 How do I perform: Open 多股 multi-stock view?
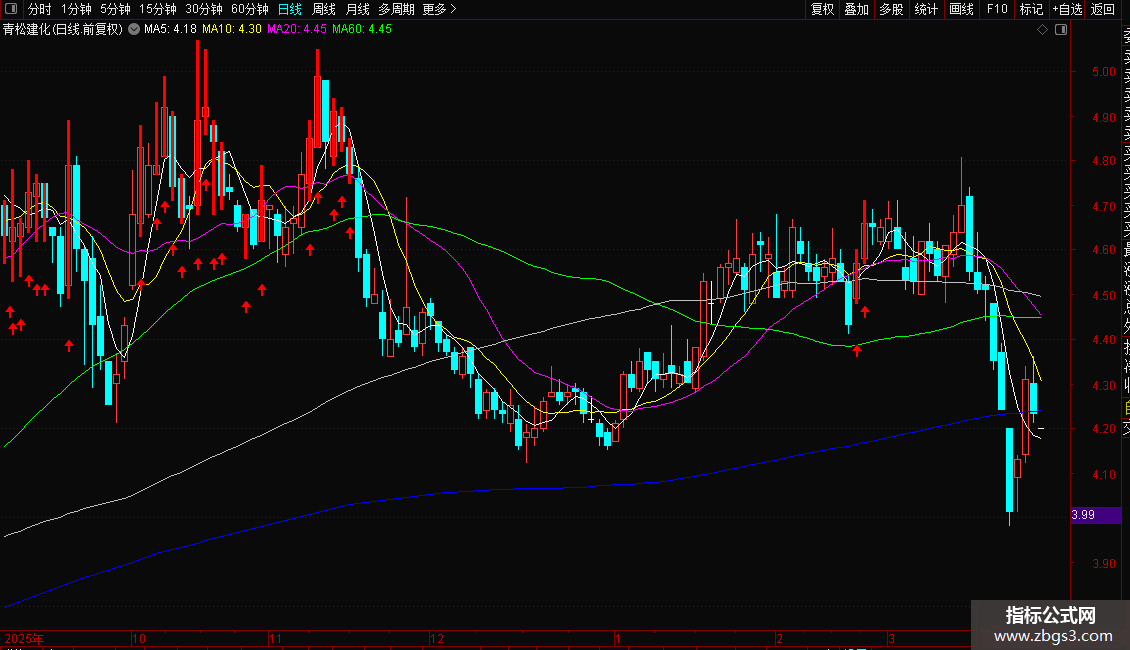[891, 9]
